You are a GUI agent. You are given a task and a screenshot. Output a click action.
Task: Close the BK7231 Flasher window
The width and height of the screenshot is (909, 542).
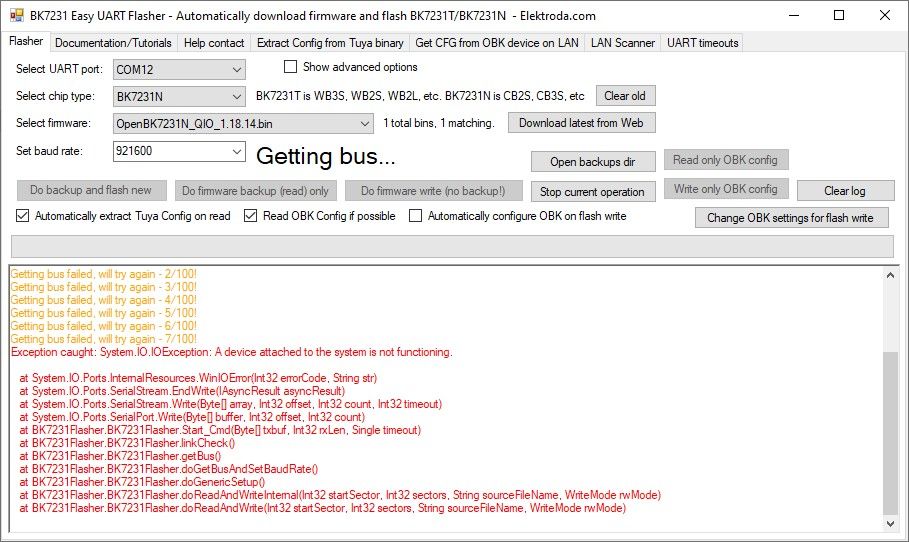[x=885, y=15]
